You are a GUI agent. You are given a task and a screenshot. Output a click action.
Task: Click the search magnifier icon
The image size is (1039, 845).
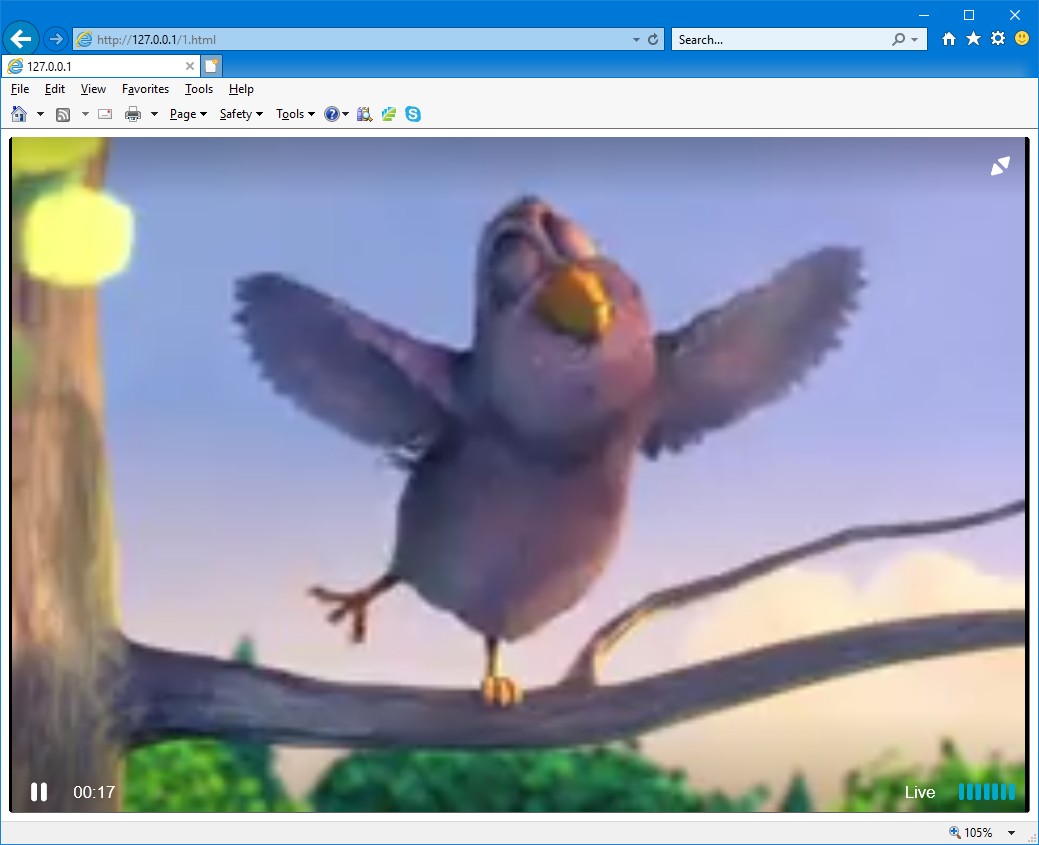point(898,39)
